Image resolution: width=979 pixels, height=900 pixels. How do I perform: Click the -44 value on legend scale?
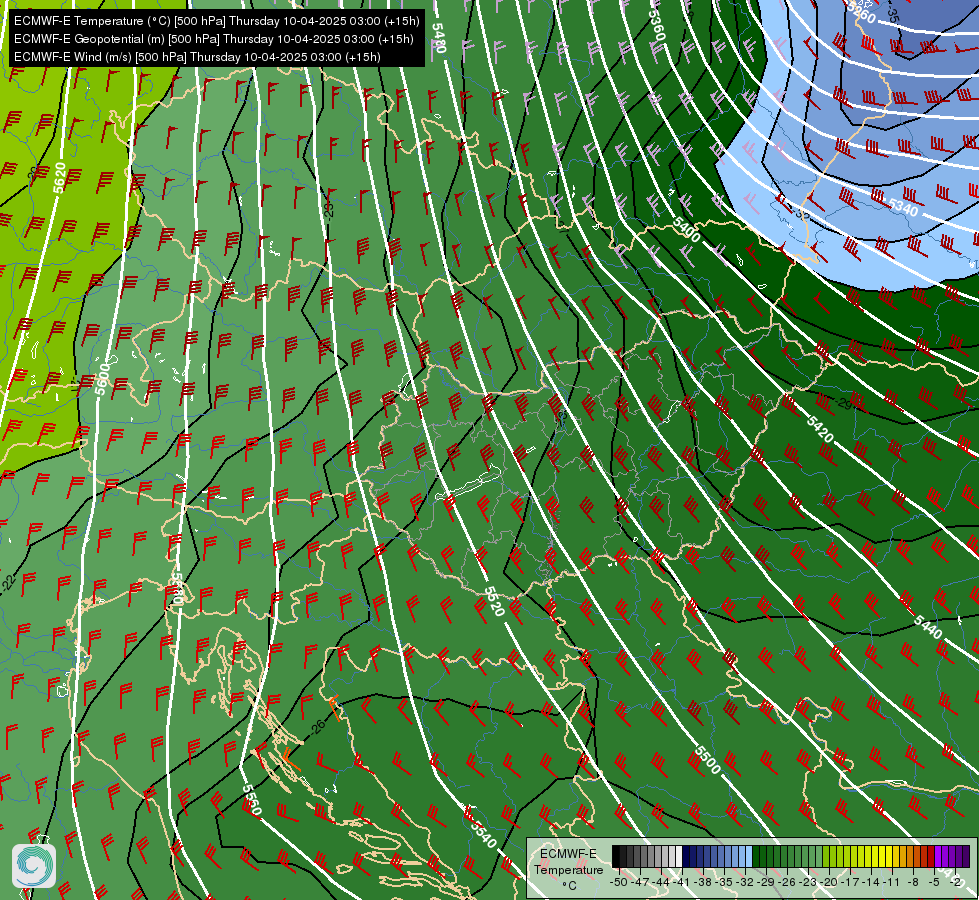(661, 883)
